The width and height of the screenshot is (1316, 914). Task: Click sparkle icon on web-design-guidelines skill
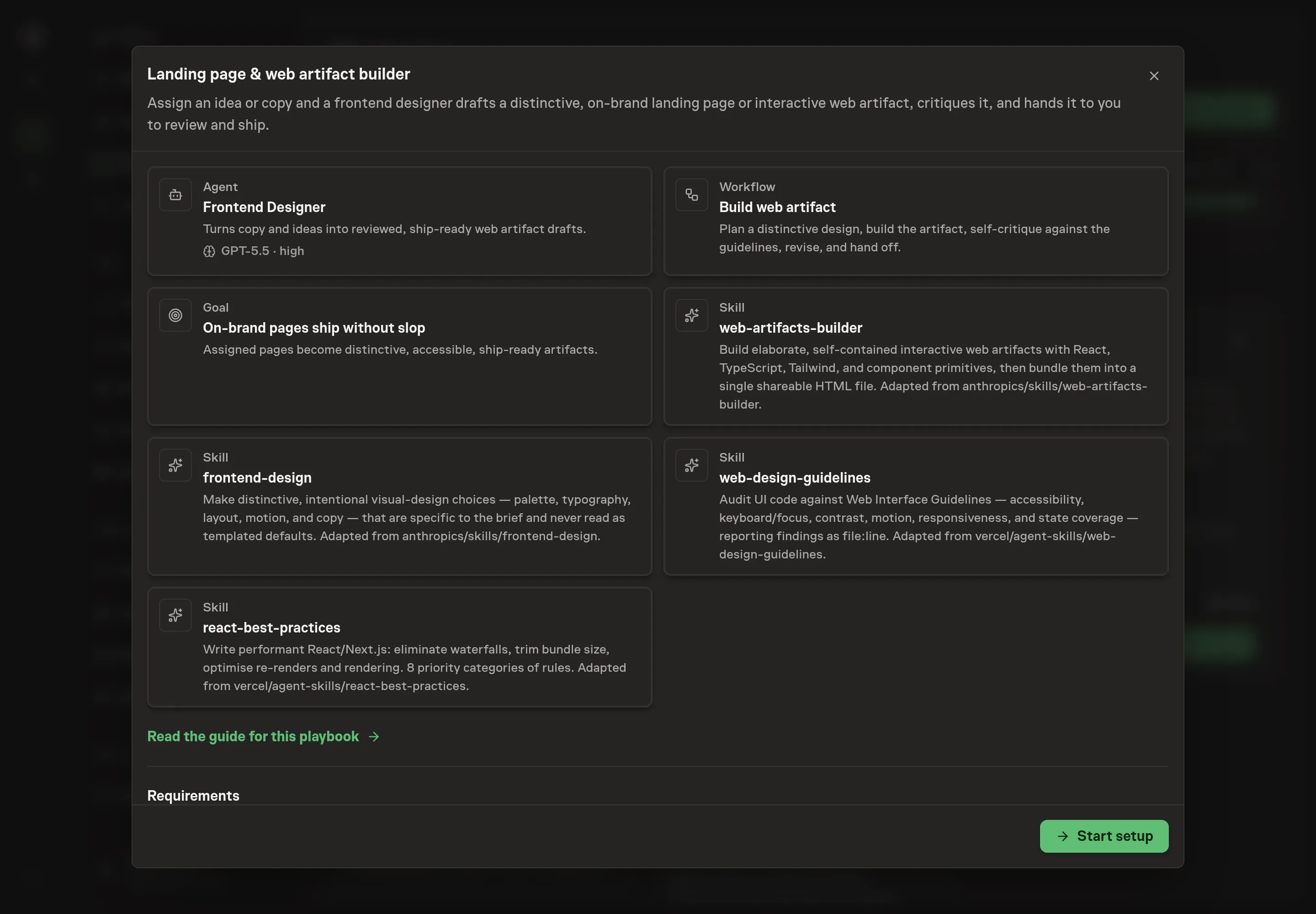point(691,466)
